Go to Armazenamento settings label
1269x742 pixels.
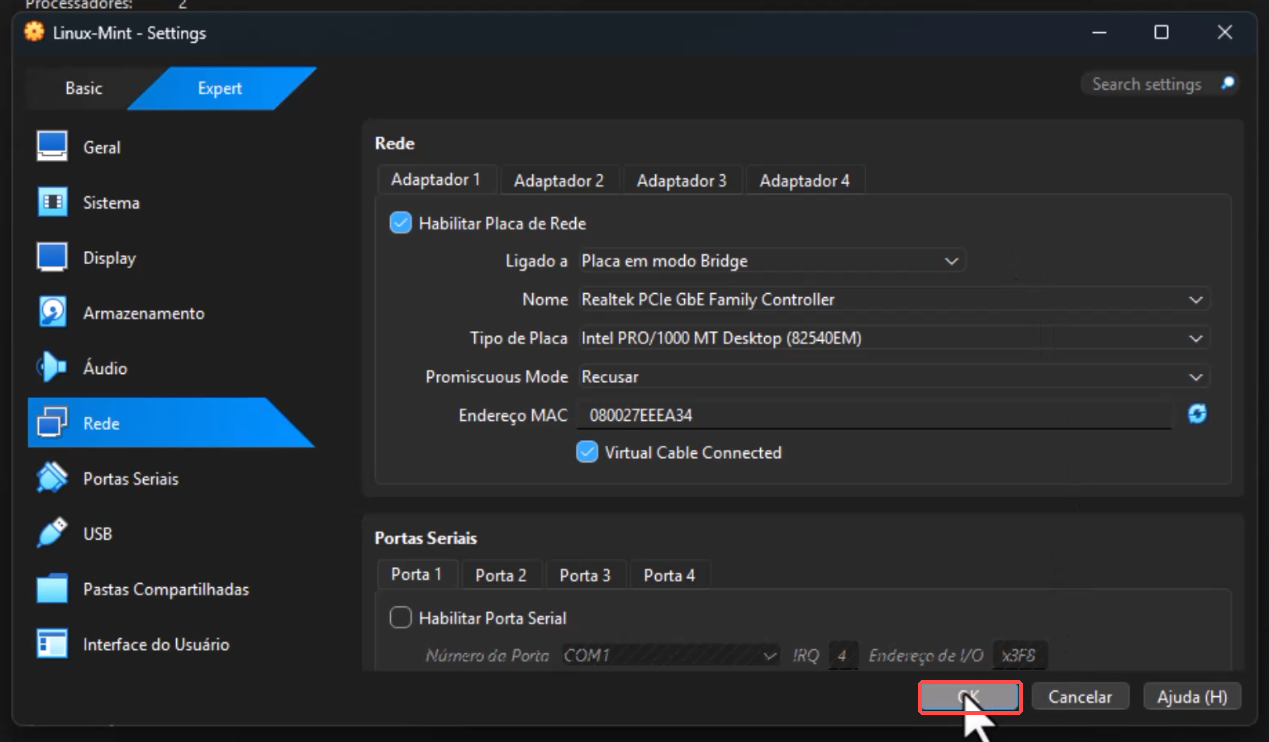tap(143, 313)
